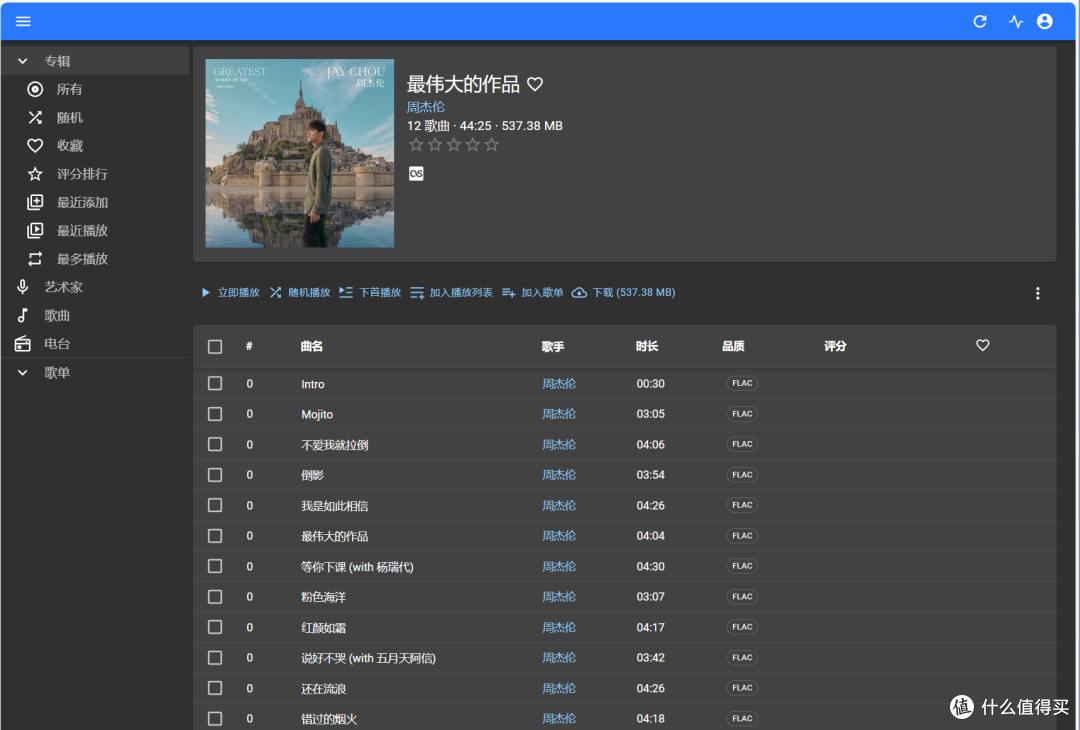1080x730 pixels.
Task: Rate the album one star
Action: [x=416, y=145]
